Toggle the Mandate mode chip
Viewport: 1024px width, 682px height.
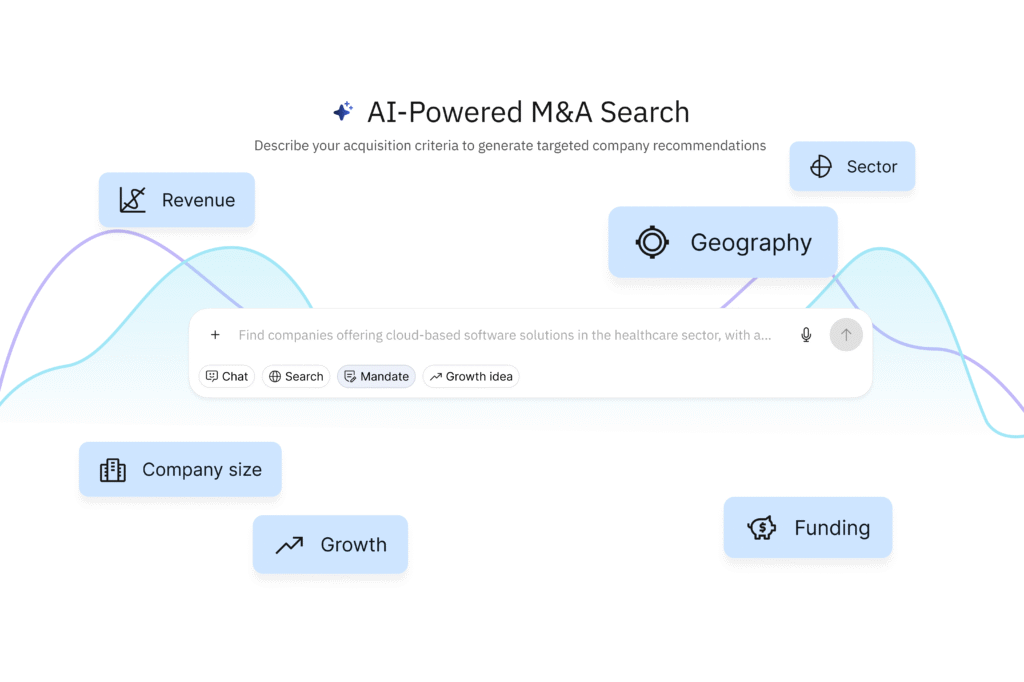[x=376, y=376]
